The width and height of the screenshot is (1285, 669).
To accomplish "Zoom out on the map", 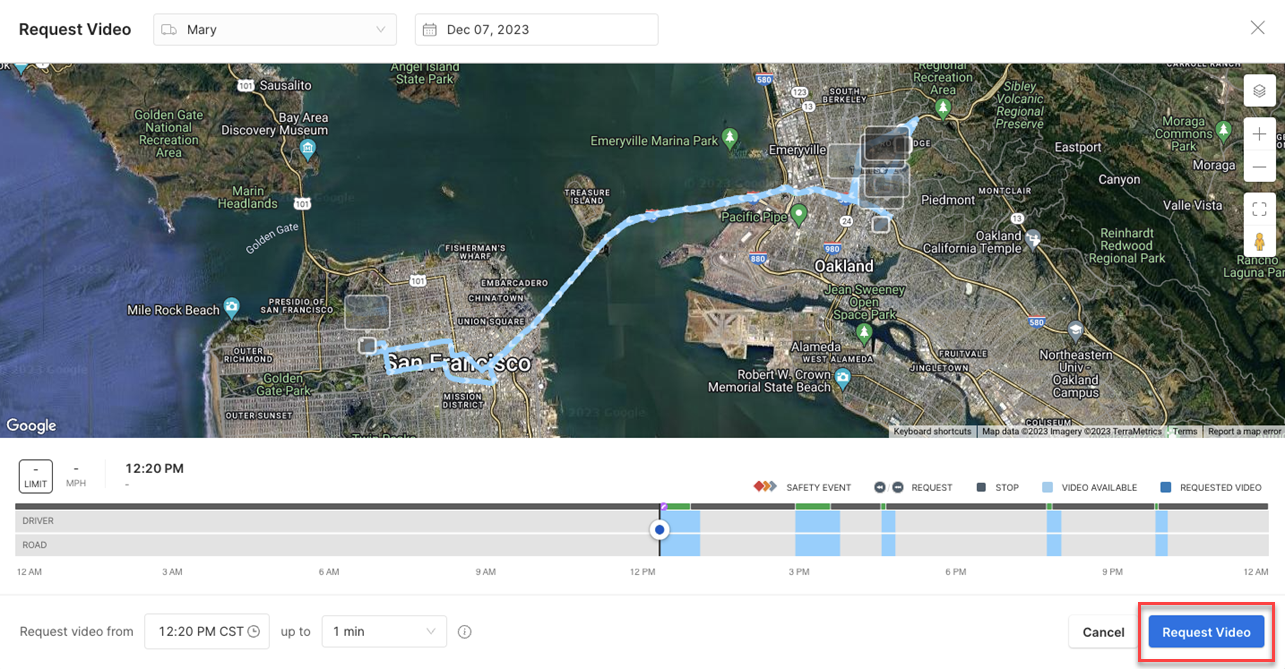I will [1259, 166].
